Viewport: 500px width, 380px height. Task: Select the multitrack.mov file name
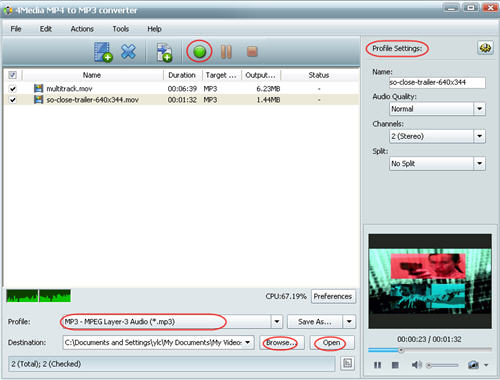click(69, 89)
